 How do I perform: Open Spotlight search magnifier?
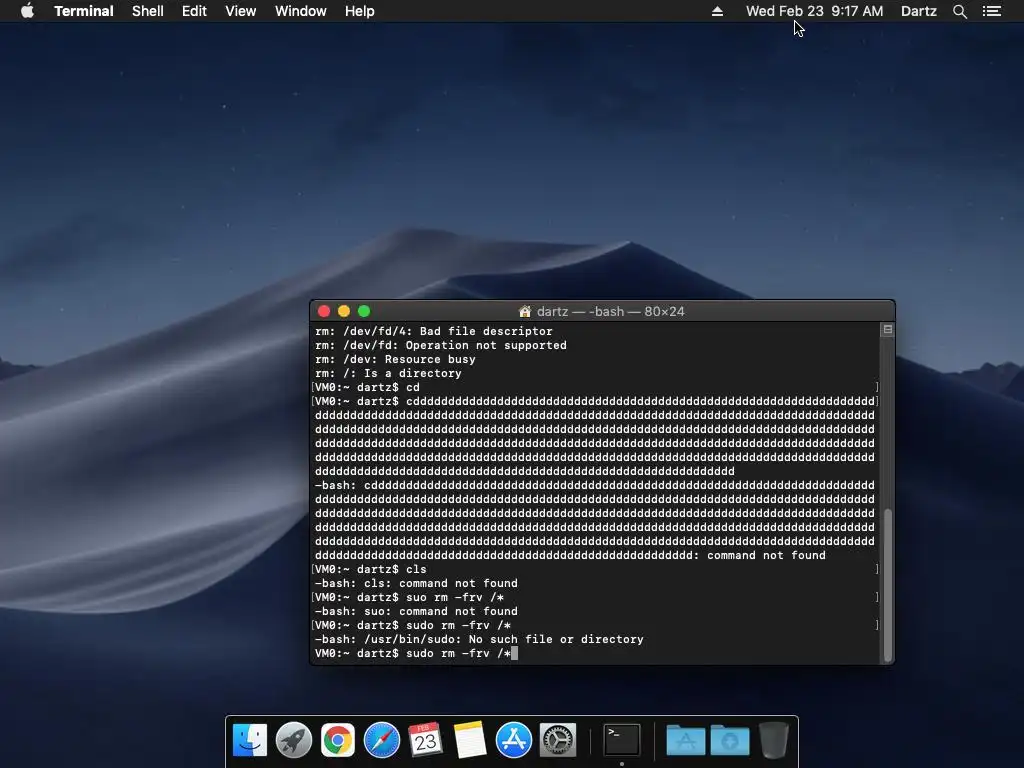pos(959,11)
